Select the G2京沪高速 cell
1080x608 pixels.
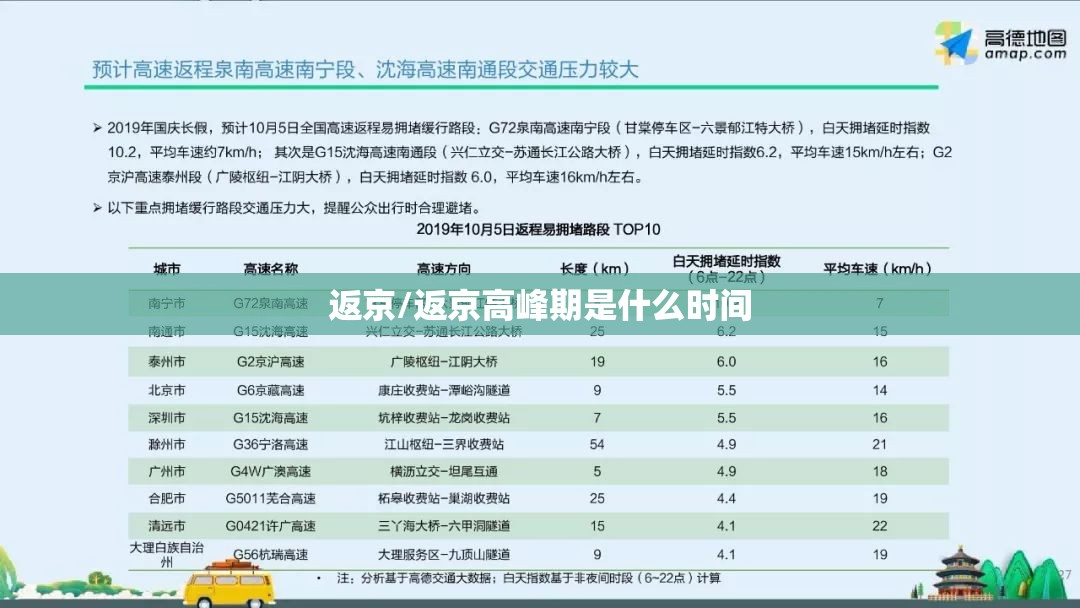tap(271, 361)
